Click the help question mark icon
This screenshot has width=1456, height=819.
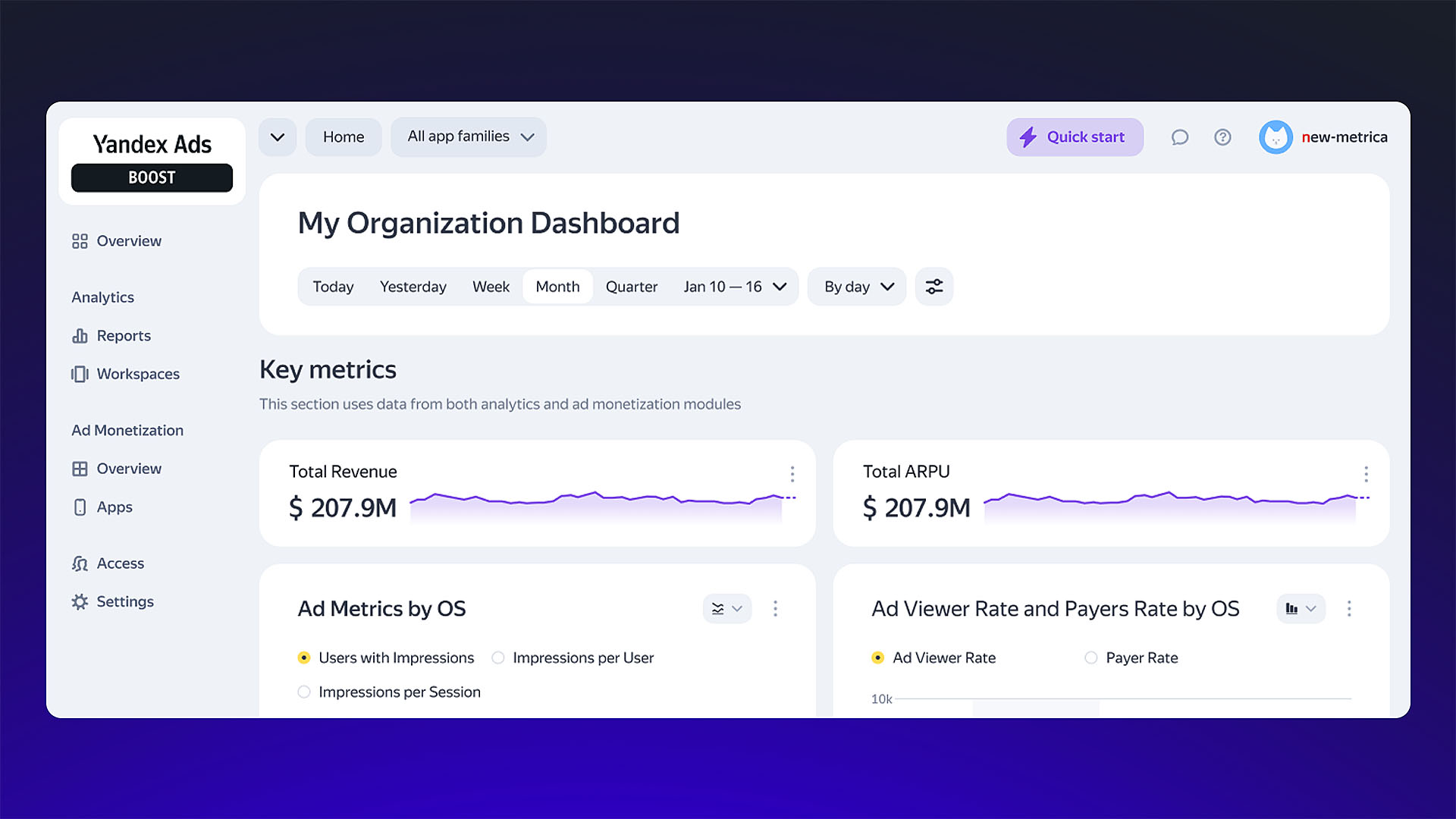(x=1222, y=137)
